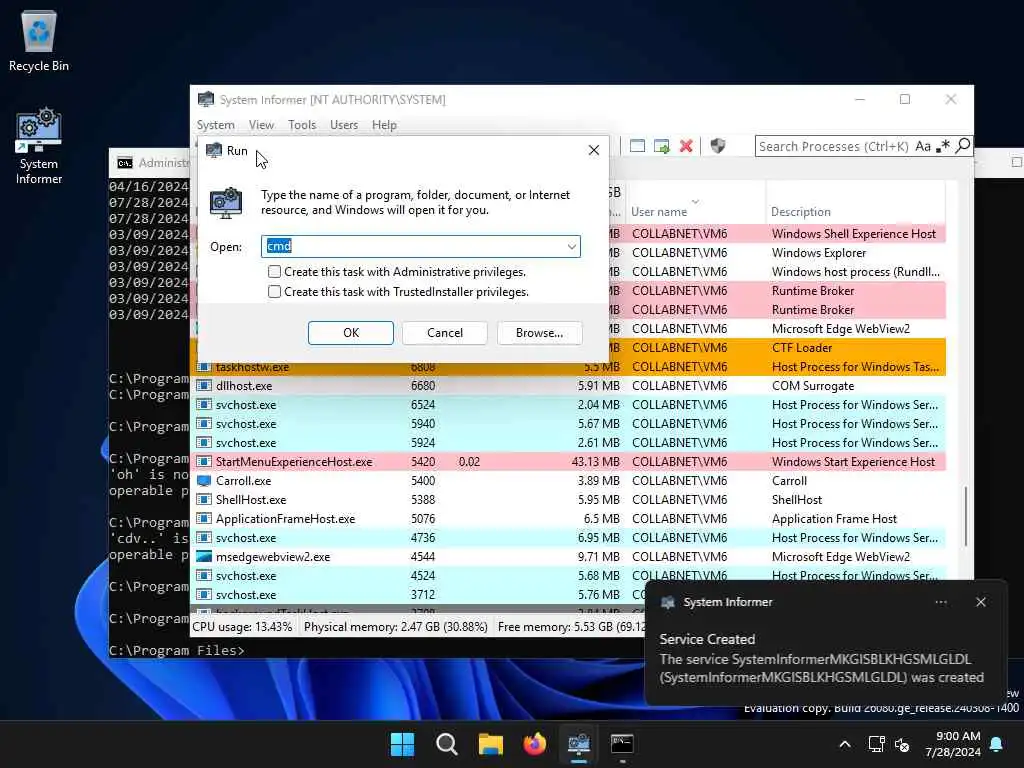This screenshot has width=1024, height=768.
Task: Show hidden tray icons chevron
Action: [844, 744]
